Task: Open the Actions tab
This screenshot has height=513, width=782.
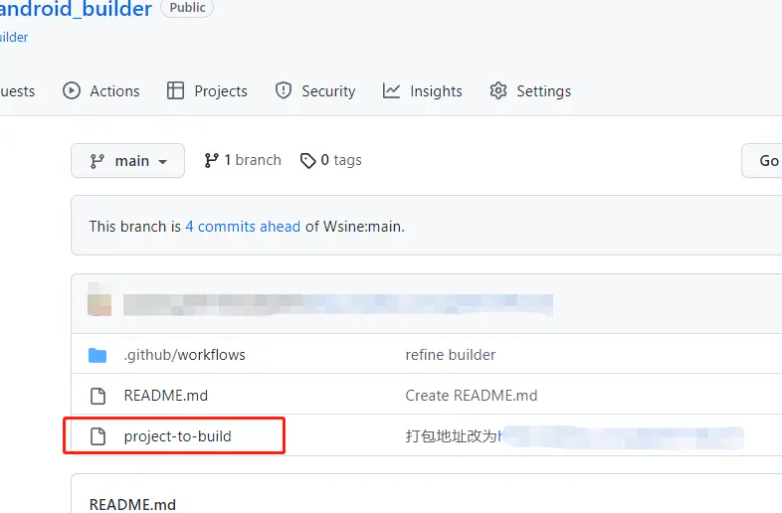Action: [101, 91]
